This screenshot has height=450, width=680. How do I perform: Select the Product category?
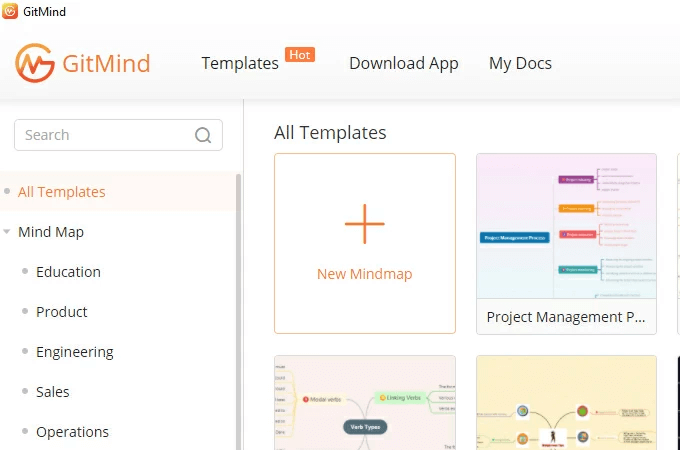[62, 312]
